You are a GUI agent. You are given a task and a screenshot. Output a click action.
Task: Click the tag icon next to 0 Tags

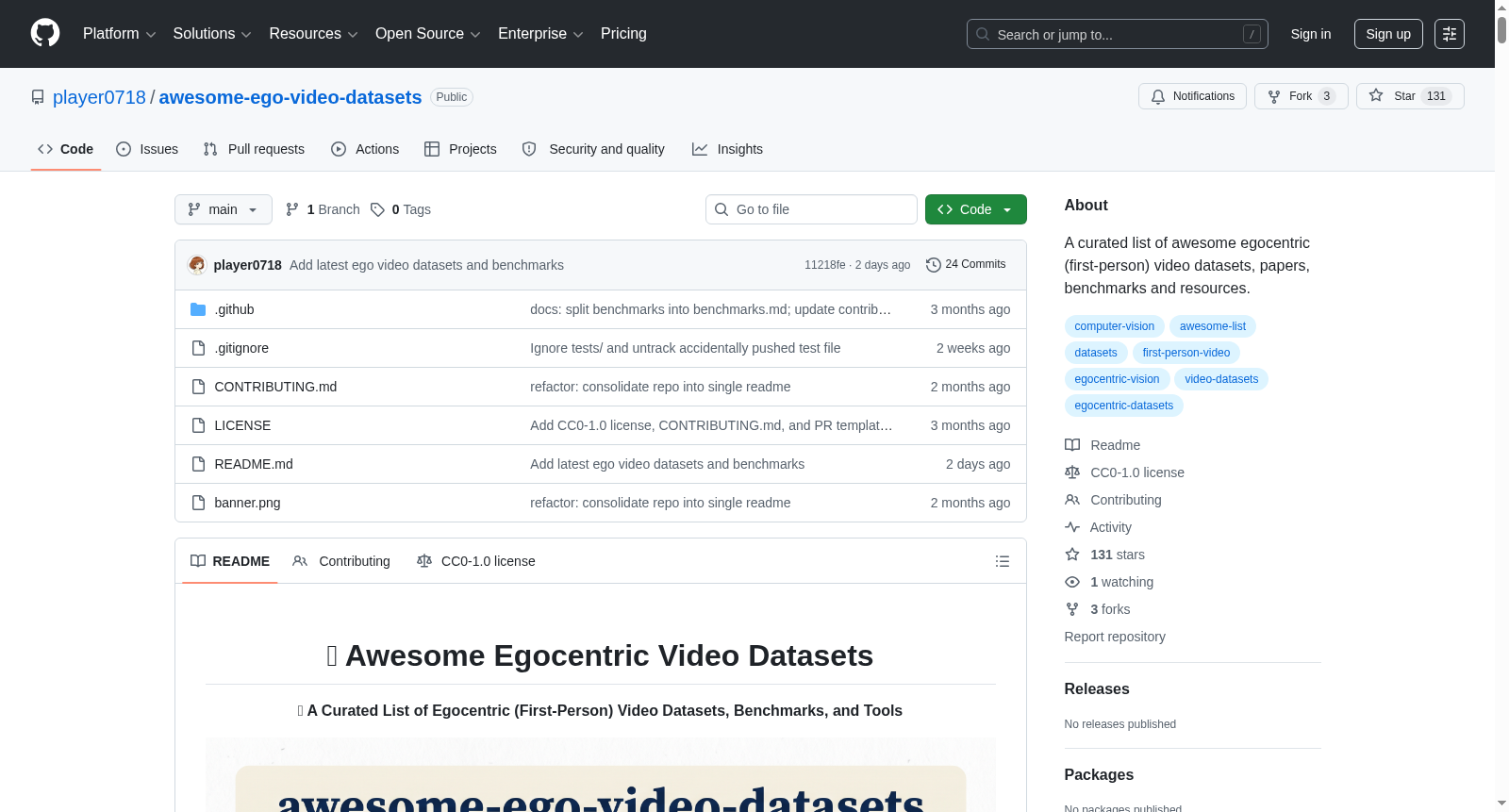tap(377, 209)
